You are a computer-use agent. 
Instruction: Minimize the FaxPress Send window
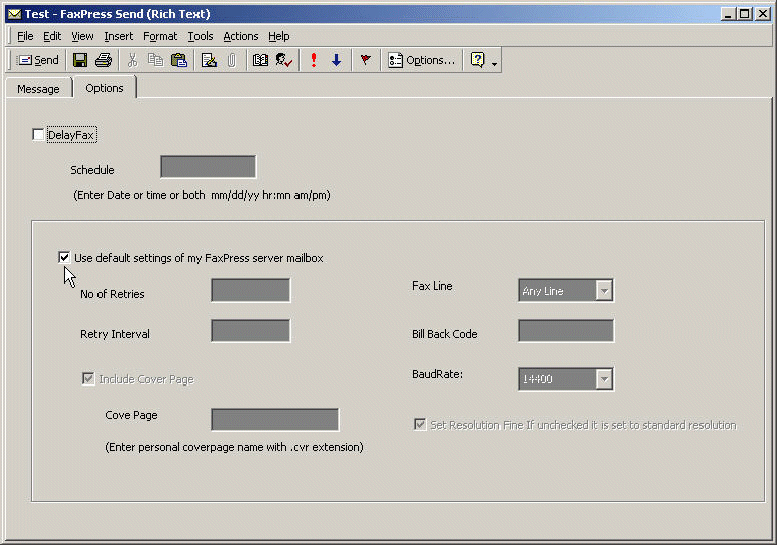(x=727, y=14)
